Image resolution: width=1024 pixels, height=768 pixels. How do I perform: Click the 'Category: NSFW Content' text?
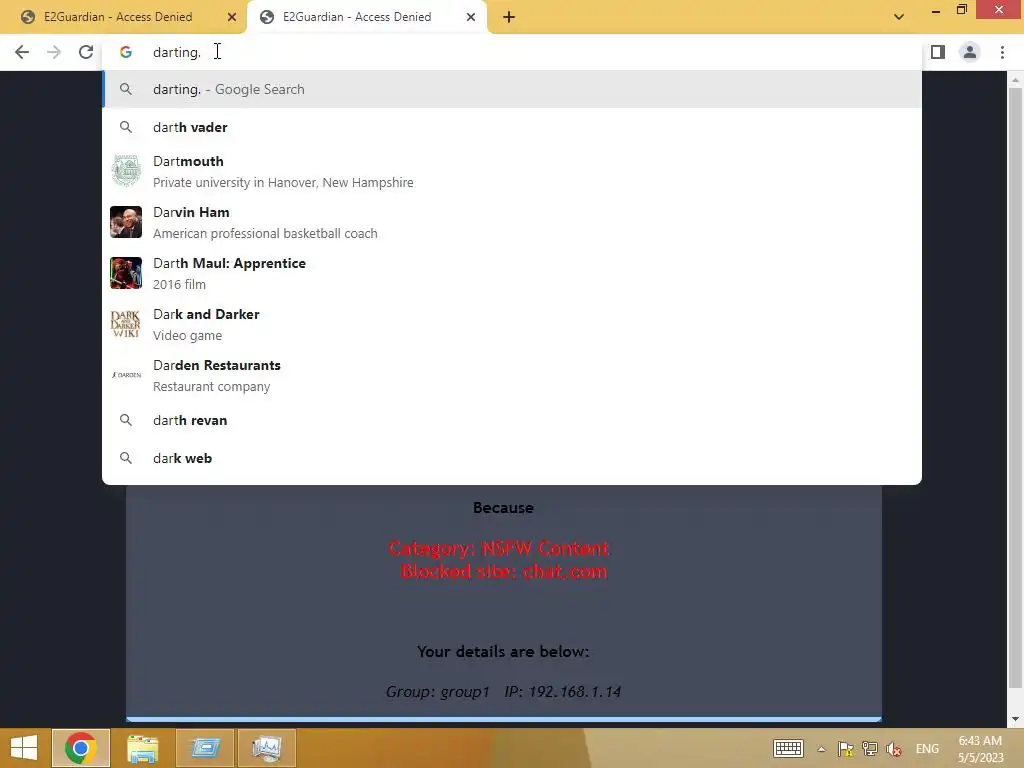[x=499, y=549]
